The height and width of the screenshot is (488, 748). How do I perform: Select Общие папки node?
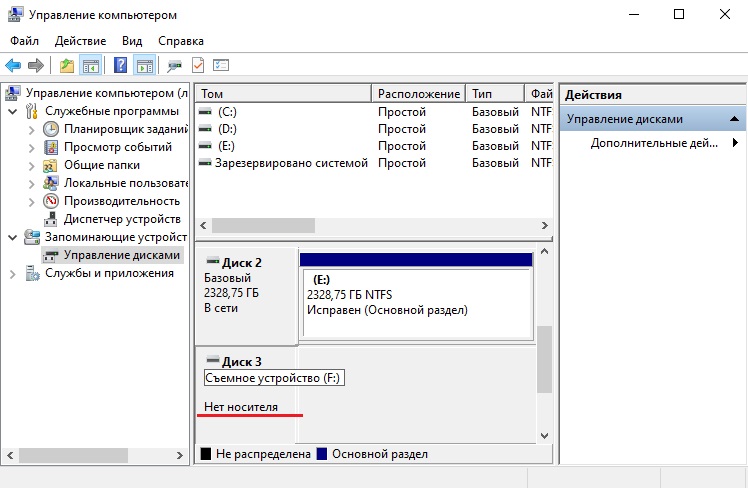pyautogui.click(x=102, y=165)
